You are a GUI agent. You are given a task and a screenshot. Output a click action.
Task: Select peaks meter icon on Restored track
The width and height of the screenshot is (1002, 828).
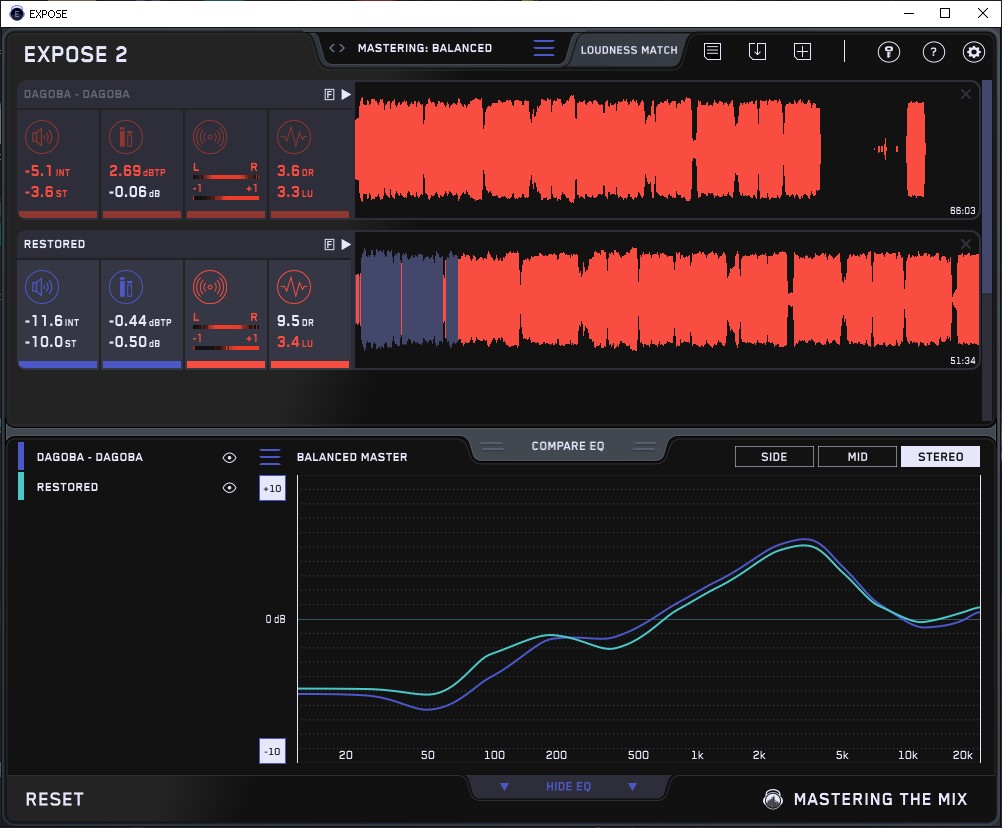point(126,287)
